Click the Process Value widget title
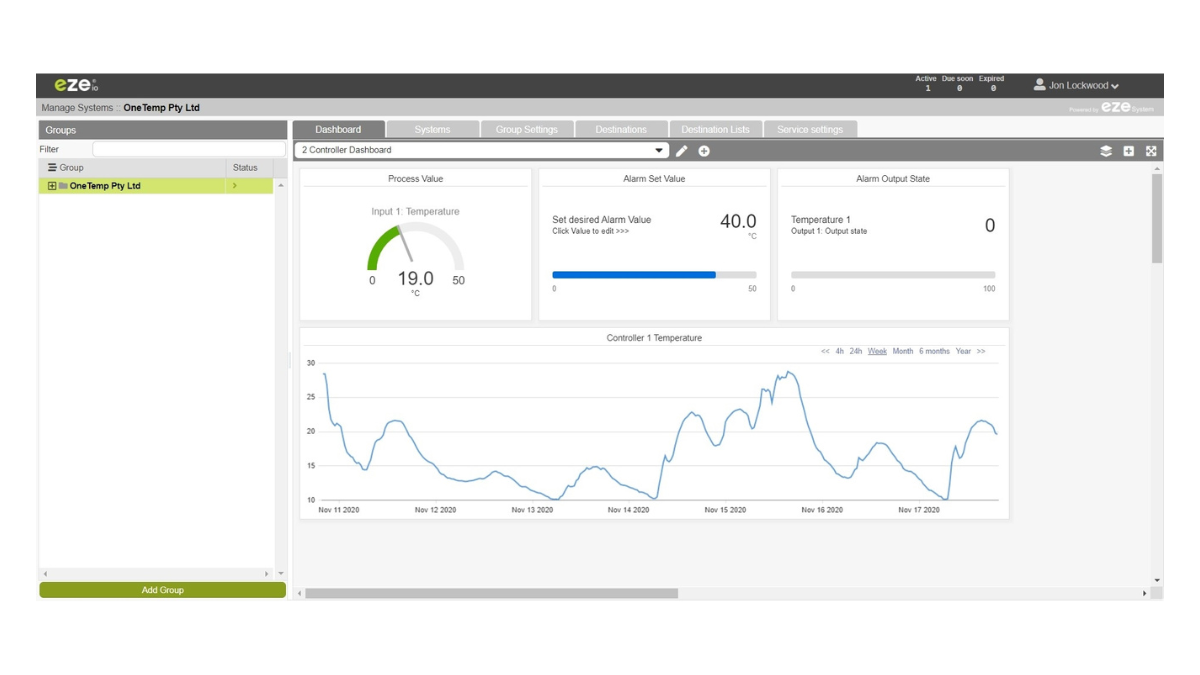Image resolution: width=1200 pixels, height=675 pixels. pos(415,179)
